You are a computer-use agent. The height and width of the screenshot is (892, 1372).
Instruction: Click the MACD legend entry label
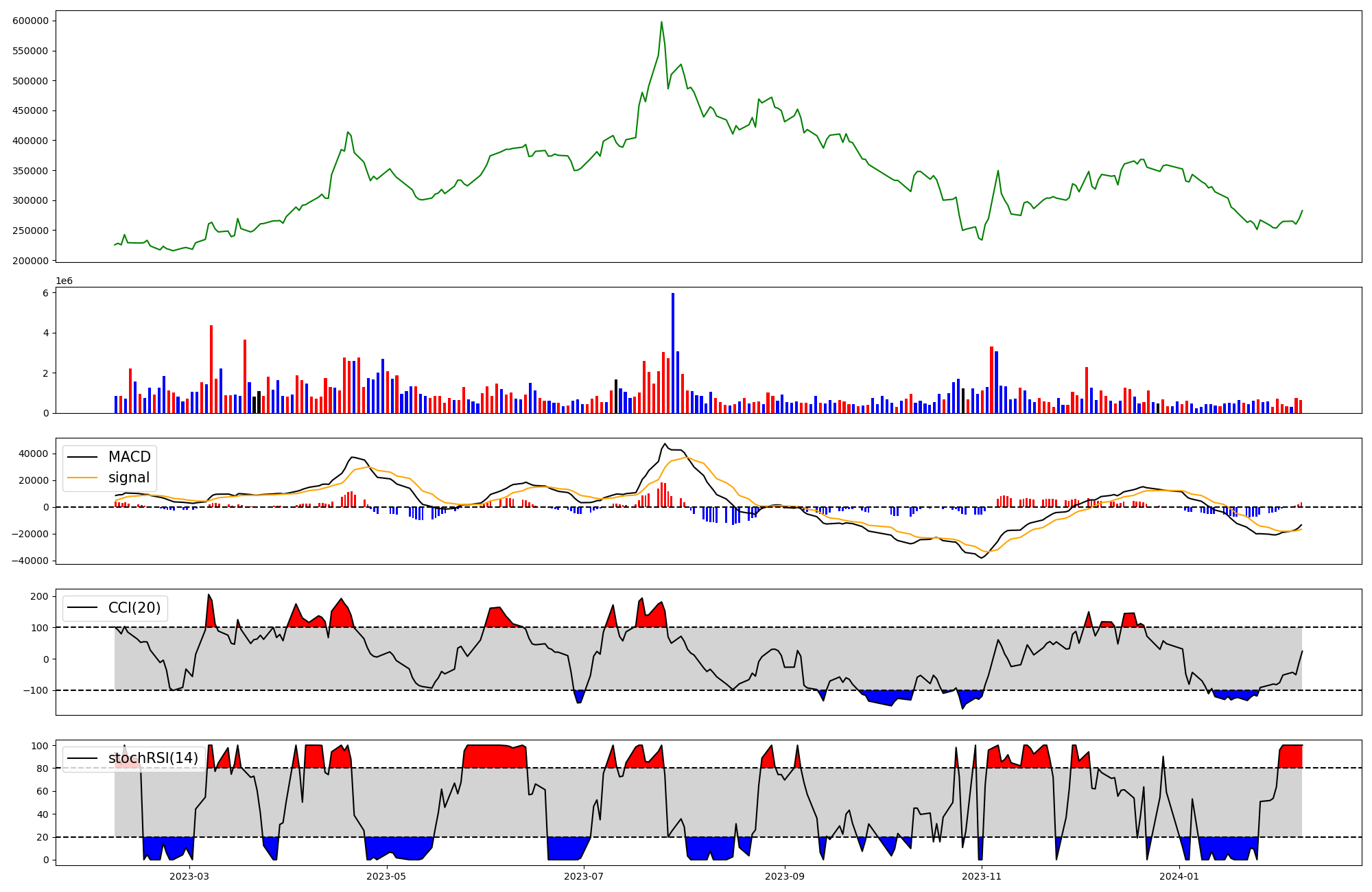[x=129, y=457]
